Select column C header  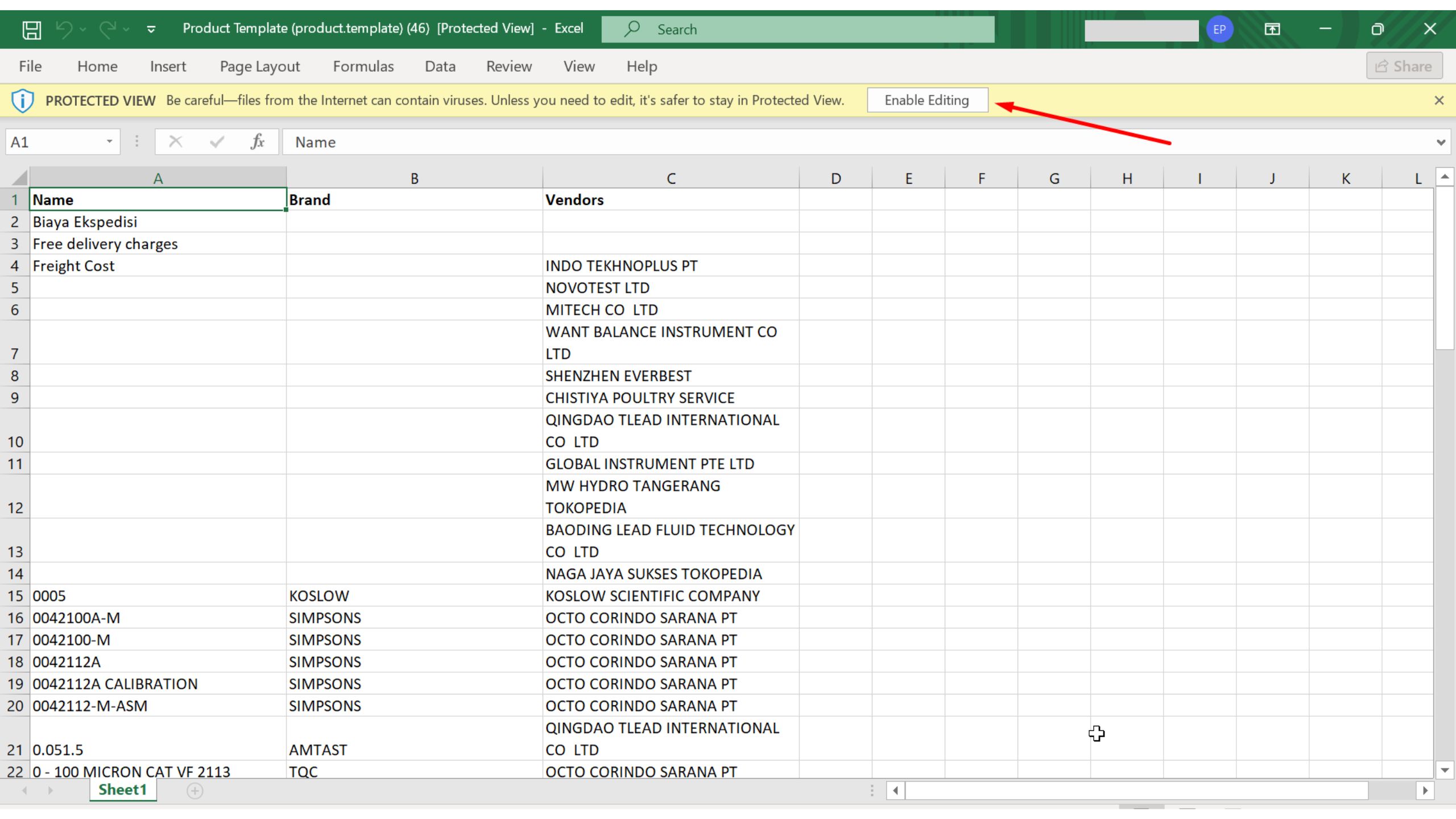point(671,178)
